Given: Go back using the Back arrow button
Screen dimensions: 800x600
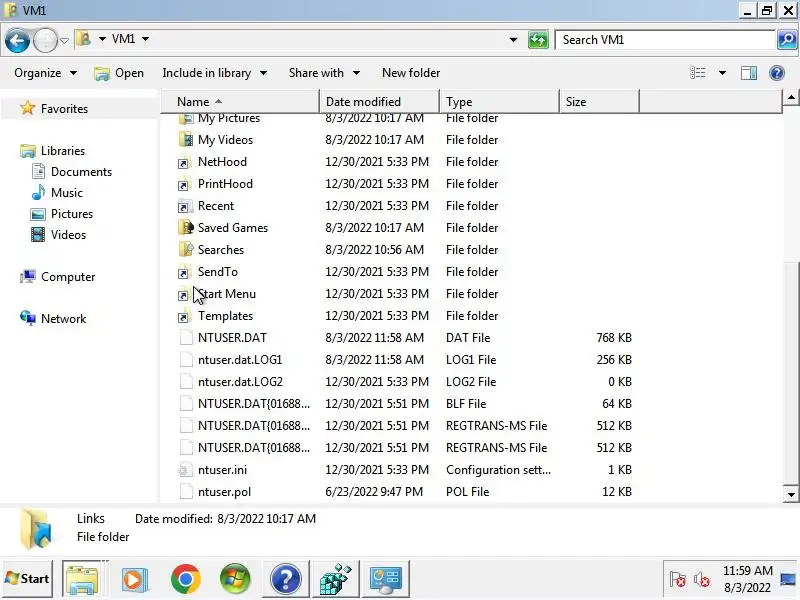Looking at the screenshot, I should (x=17, y=40).
